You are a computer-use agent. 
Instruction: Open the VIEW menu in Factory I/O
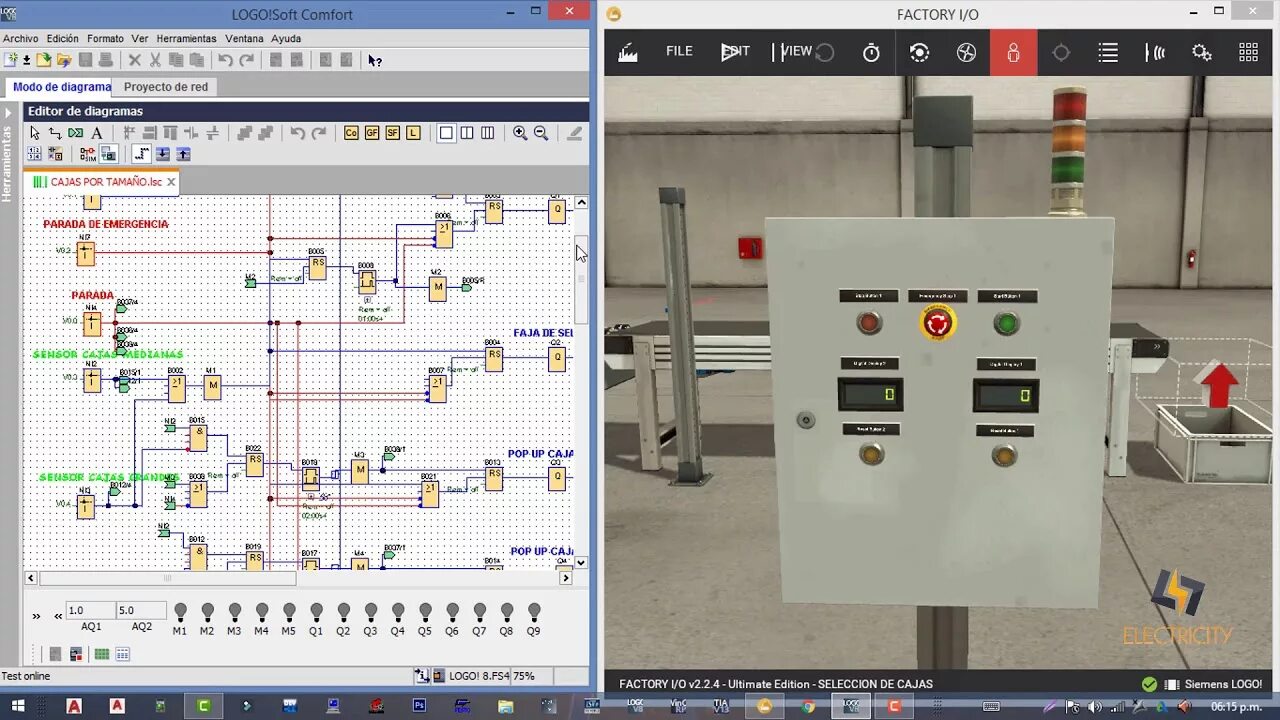click(x=796, y=52)
